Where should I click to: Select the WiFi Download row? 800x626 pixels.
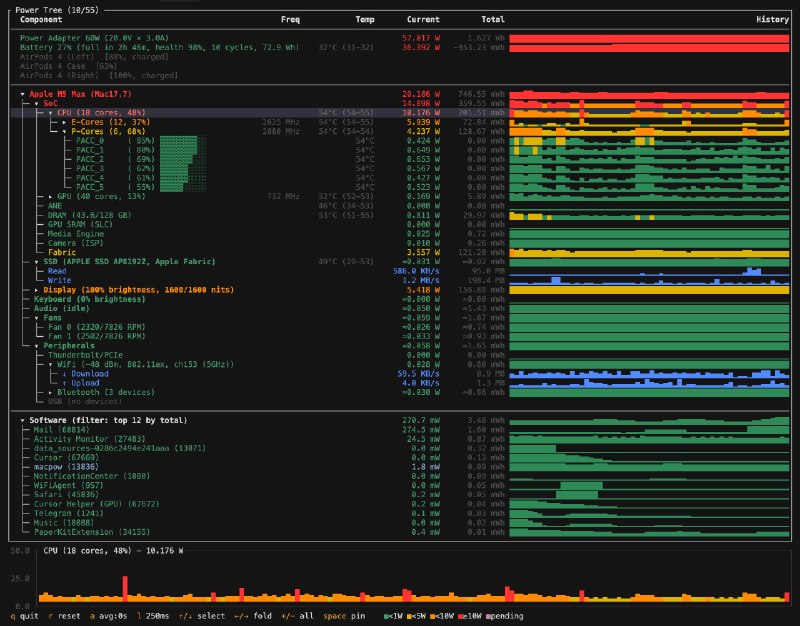[x=400, y=374]
